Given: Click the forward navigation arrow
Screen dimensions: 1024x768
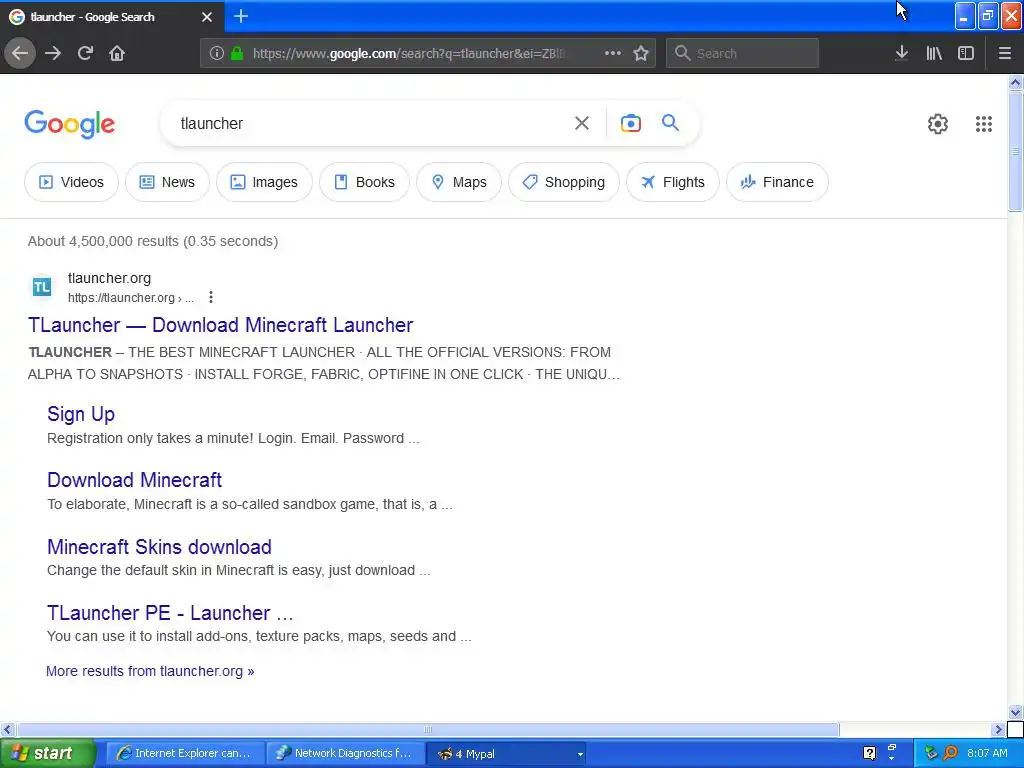Looking at the screenshot, I should 53,53.
